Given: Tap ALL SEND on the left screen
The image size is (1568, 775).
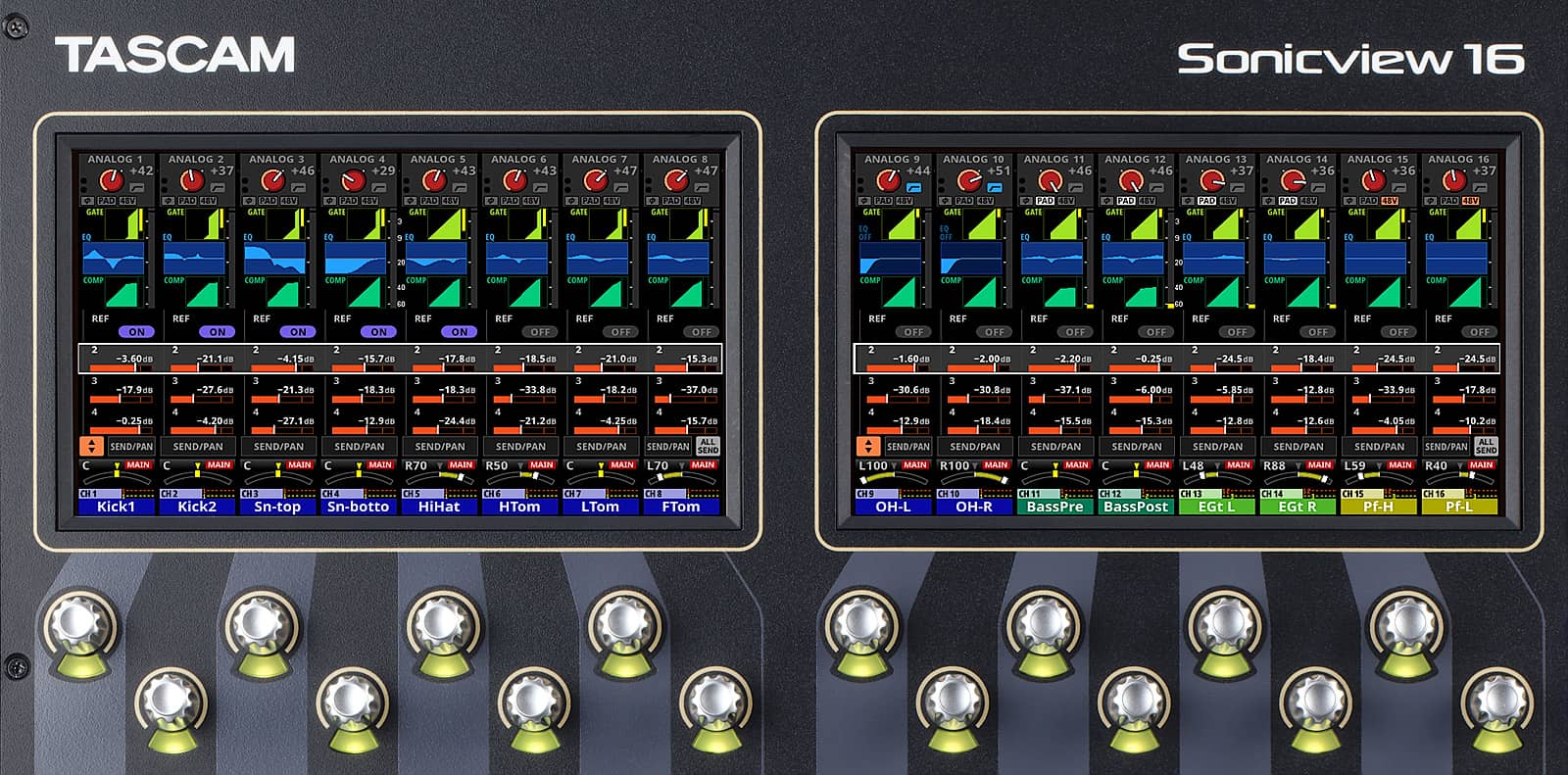Looking at the screenshot, I should (708, 447).
